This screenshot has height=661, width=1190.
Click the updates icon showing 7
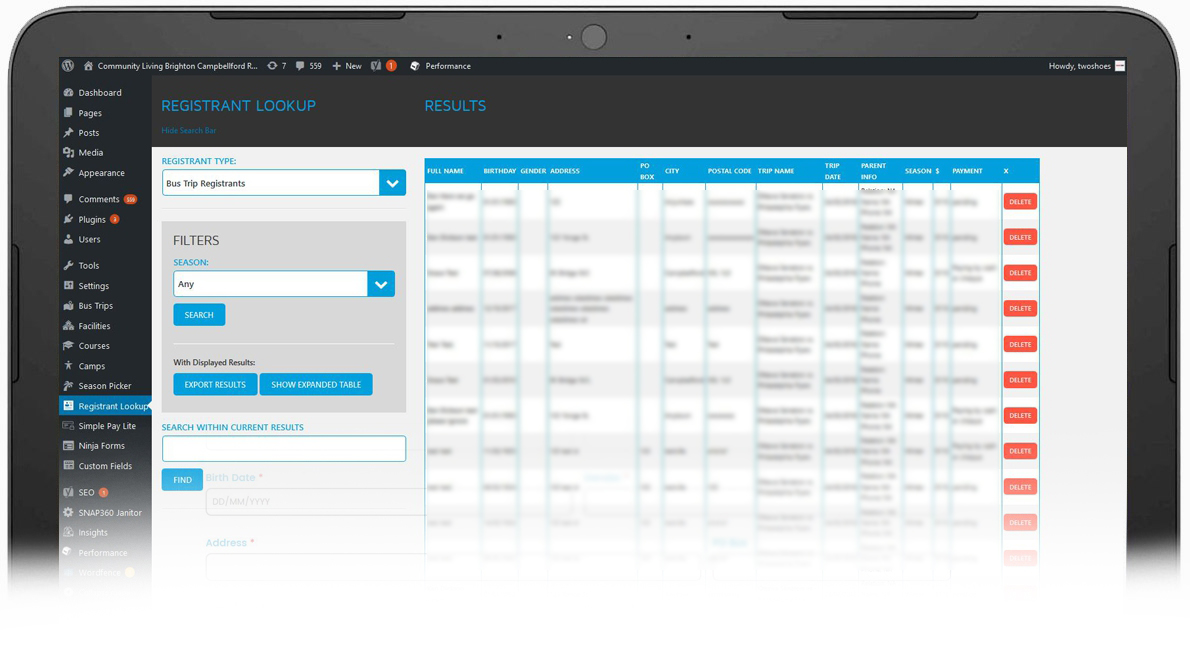coord(272,66)
